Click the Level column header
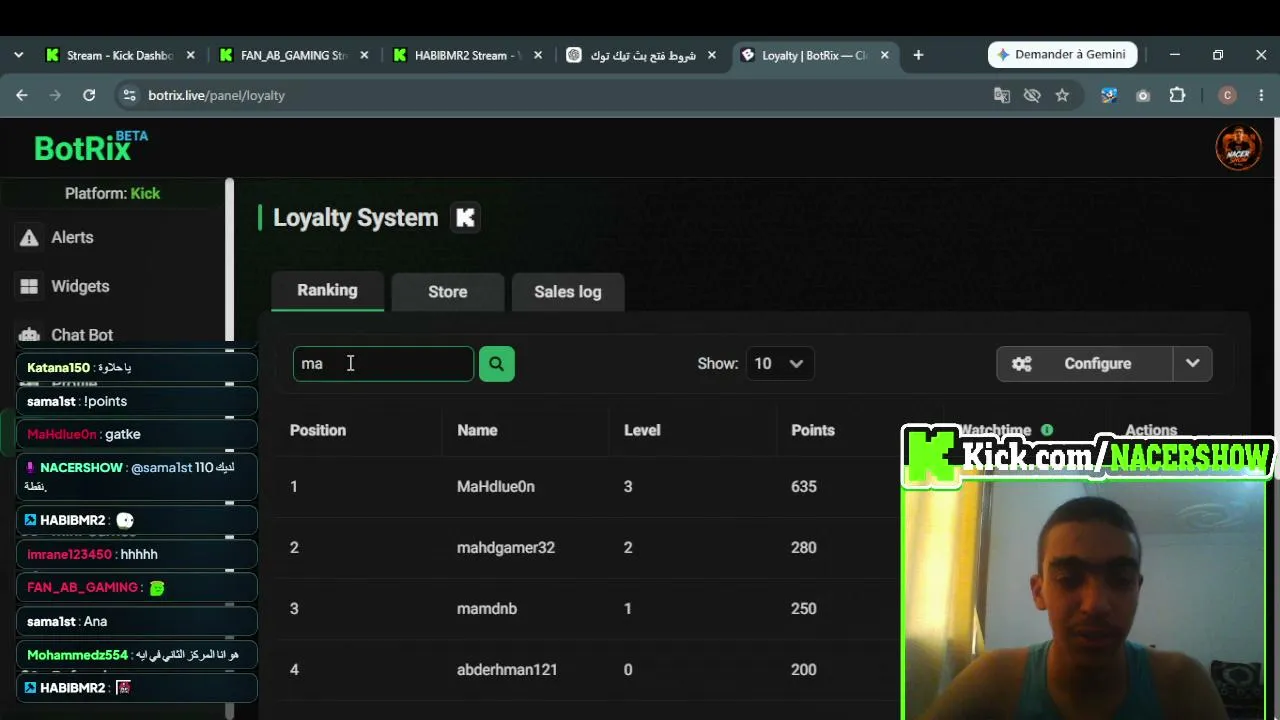This screenshot has height=720, width=1280. click(x=642, y=430)
